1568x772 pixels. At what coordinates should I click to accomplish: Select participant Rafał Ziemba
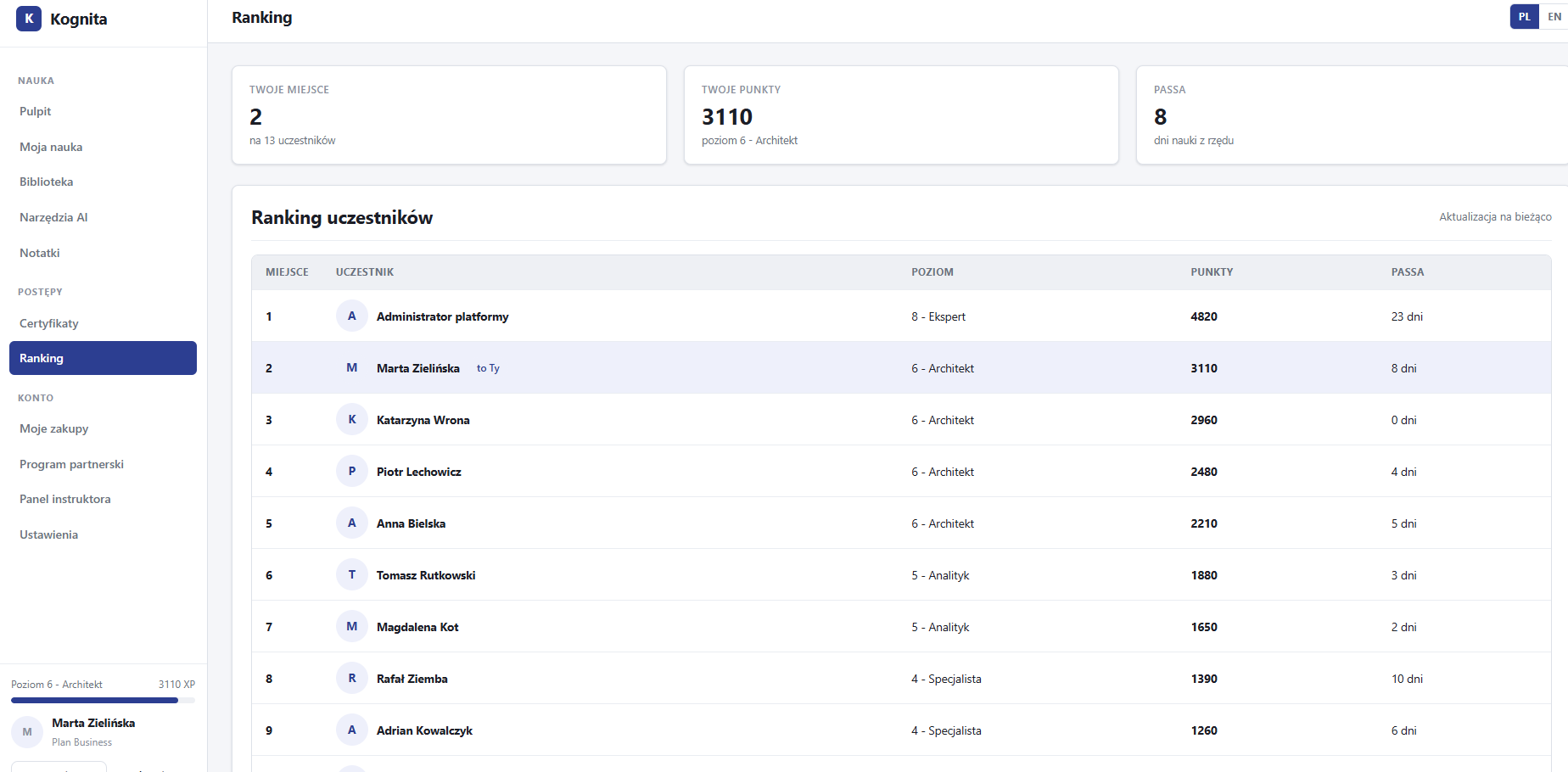pyautogui.click(x=412, y=679)
